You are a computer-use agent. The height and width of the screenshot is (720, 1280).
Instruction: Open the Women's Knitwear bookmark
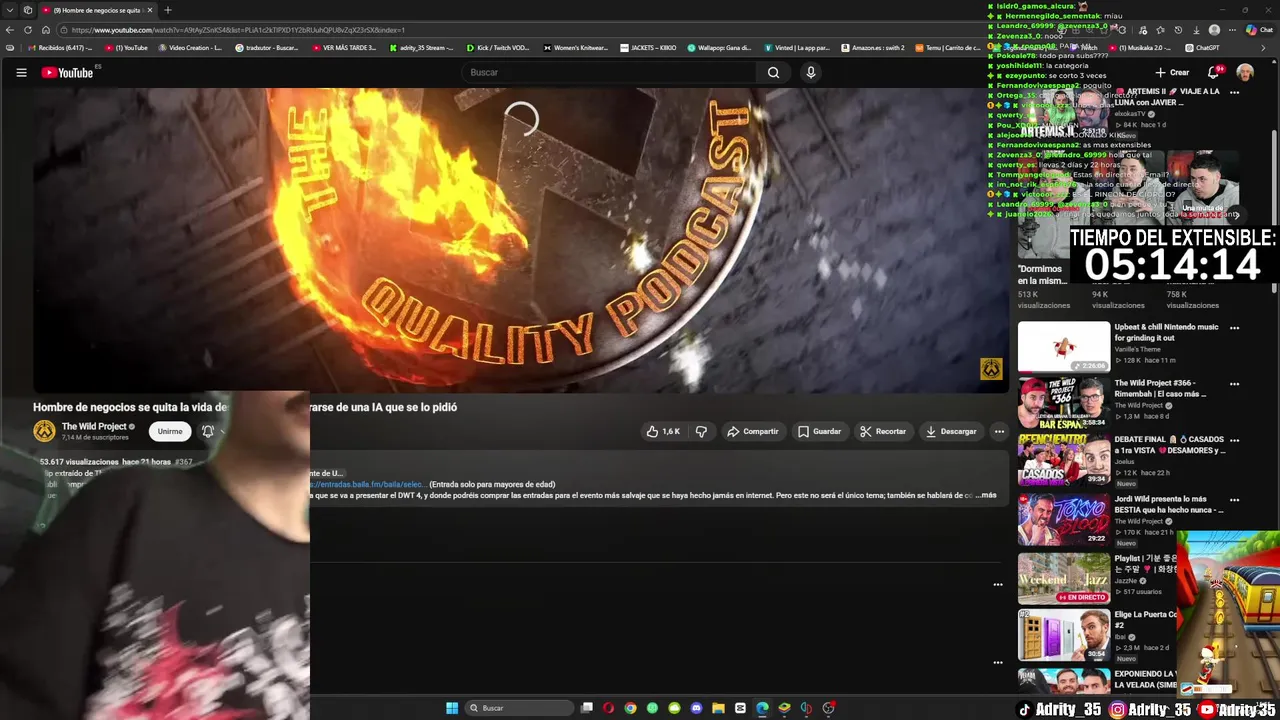pyautogui.click(x=576, y=47)
